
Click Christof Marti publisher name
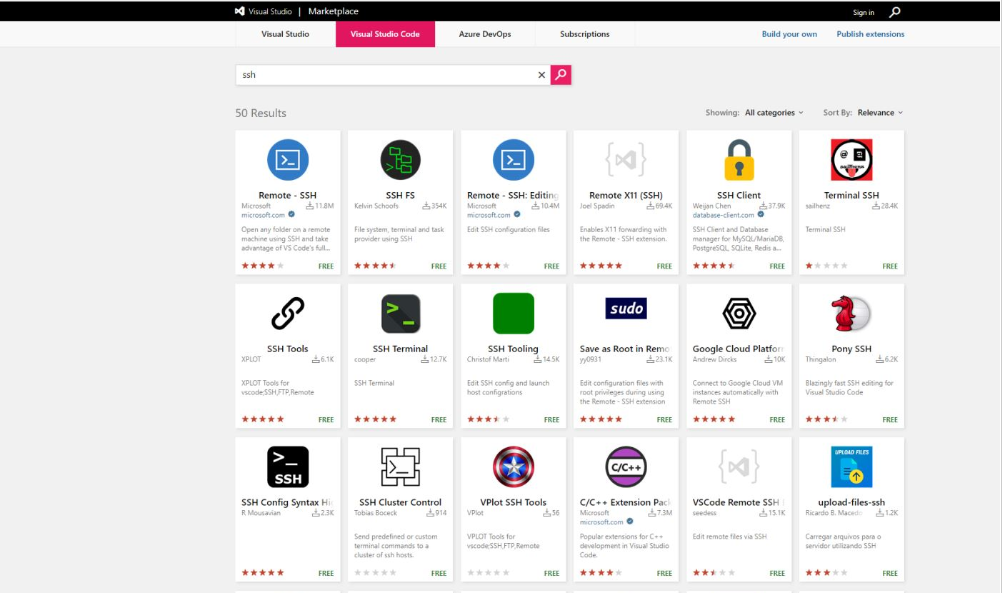coord(488,360)
